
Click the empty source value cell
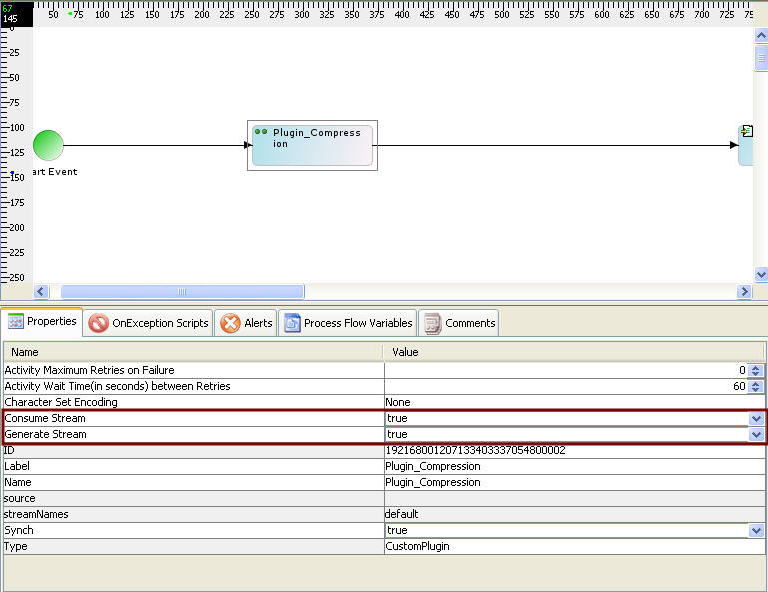575,498
